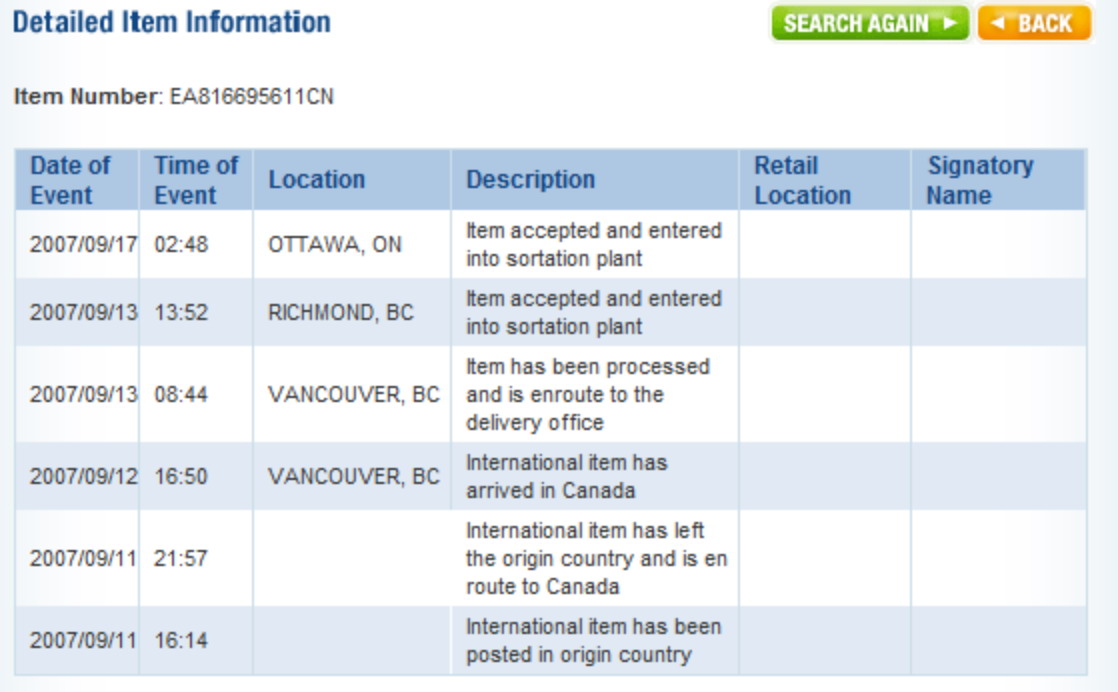Click item number EA816695611CN
Viewport: 1118px width, 692px height.
(x=252, y=97)
